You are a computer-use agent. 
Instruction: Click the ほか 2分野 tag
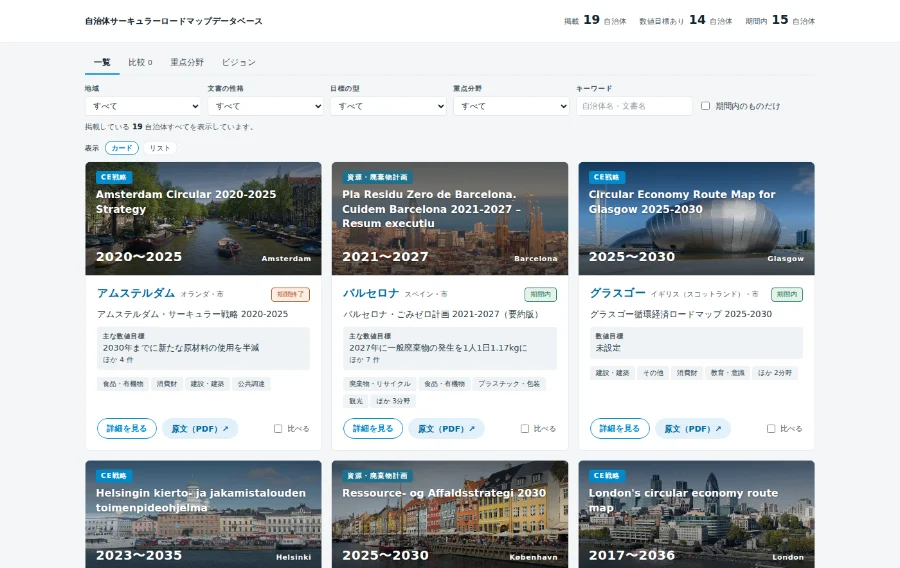775,373
